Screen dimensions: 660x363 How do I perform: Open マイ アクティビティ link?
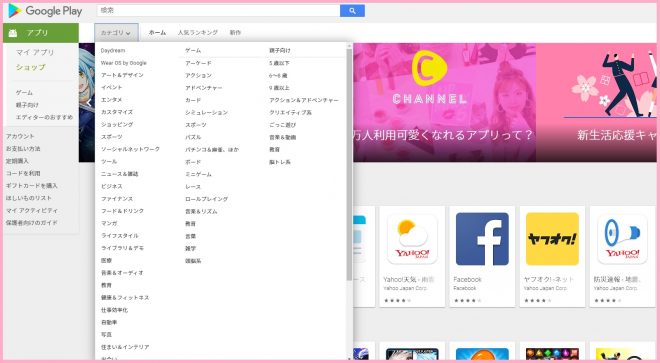point(32,210)
